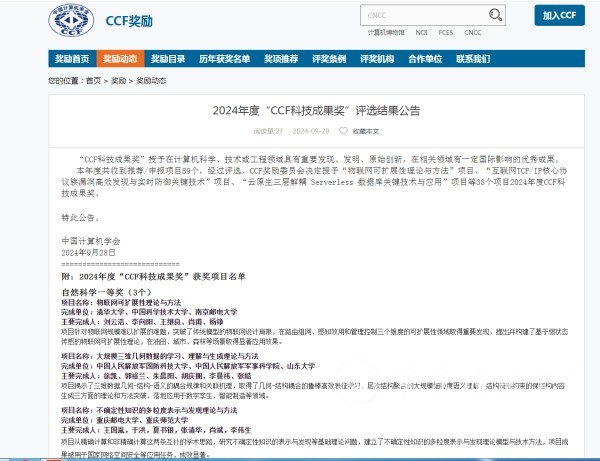This screenshot has width=600, height=461.
Task: Click 项目名称：大规模三维几何数据的学习 line
Action: coord(160,356)
